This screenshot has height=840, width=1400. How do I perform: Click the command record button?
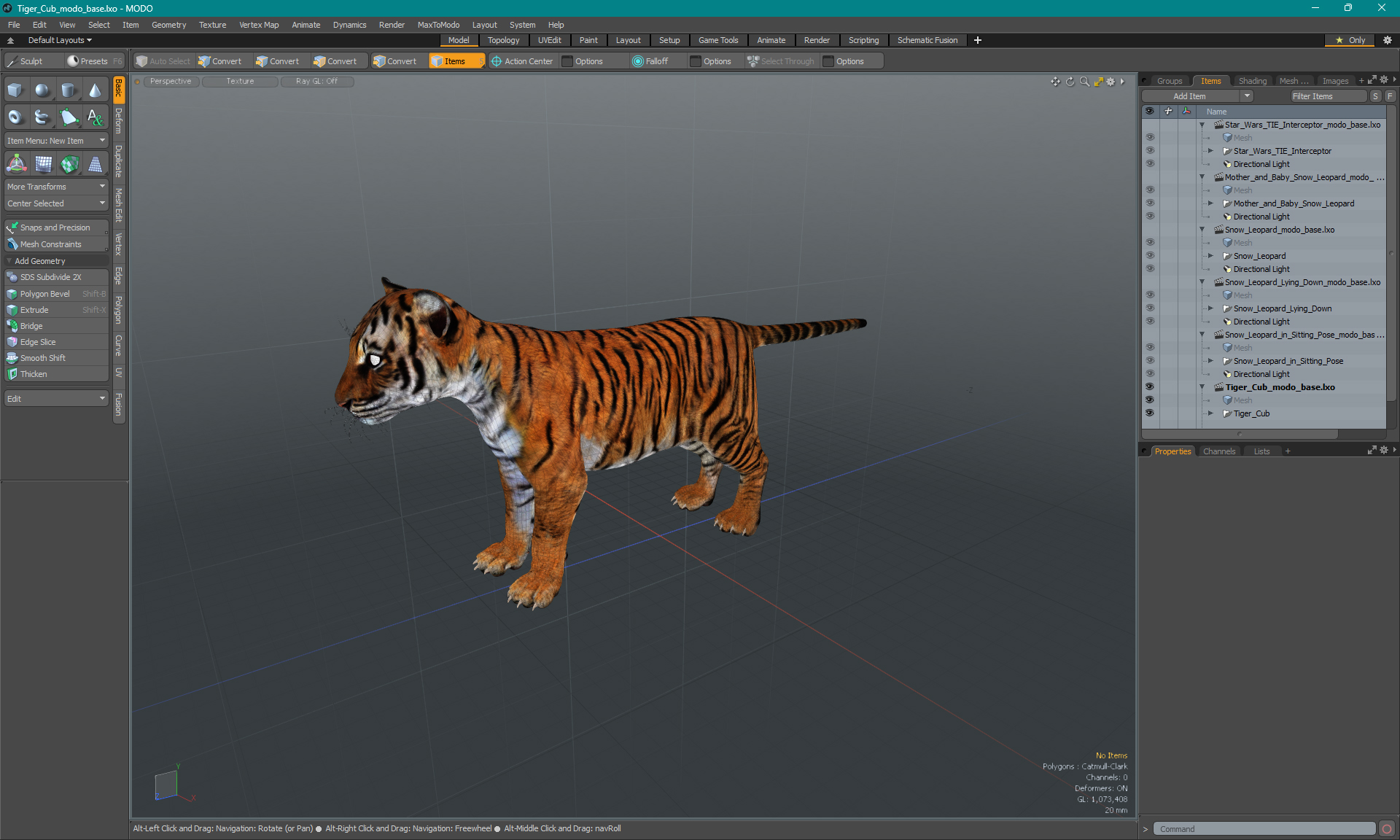[x=1387, y=829]
